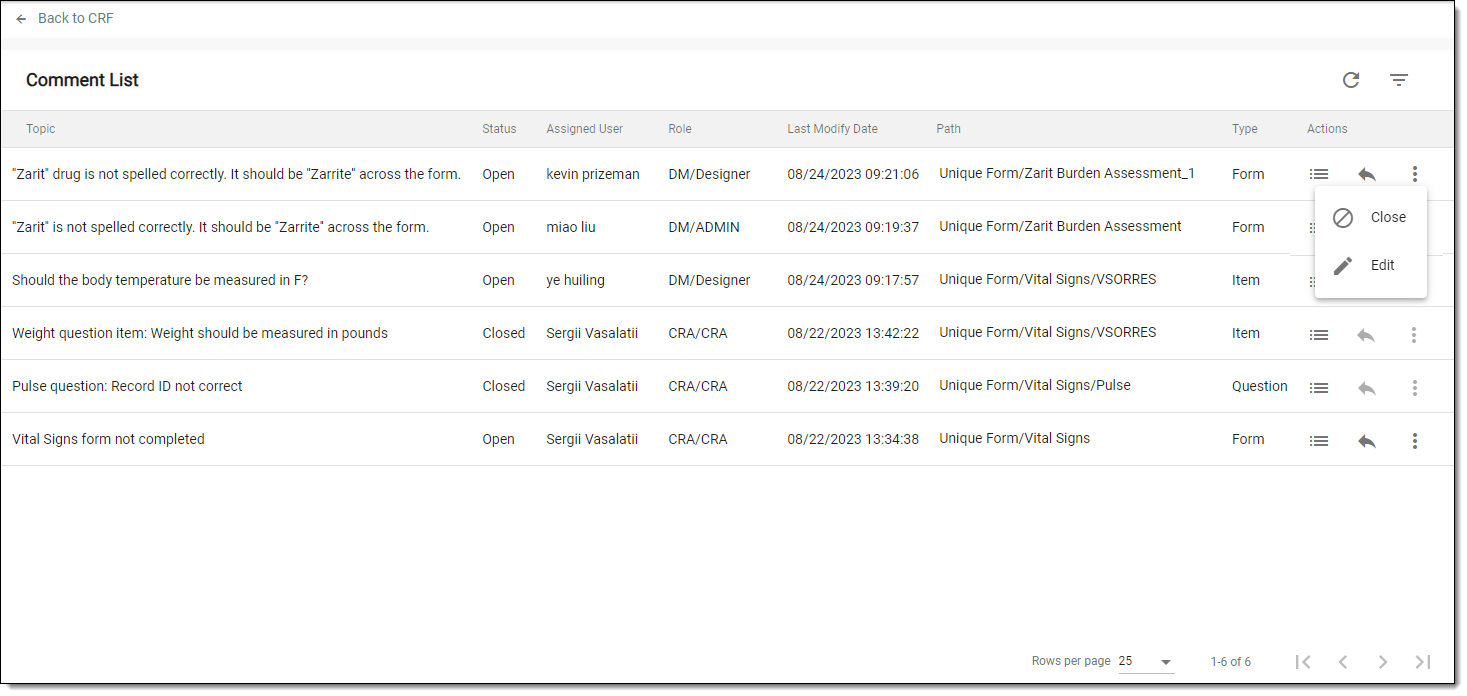Select 'Vital Signs form not completed' topic
This screenshot has height=696, width=1467.
(x=108, y=439)
